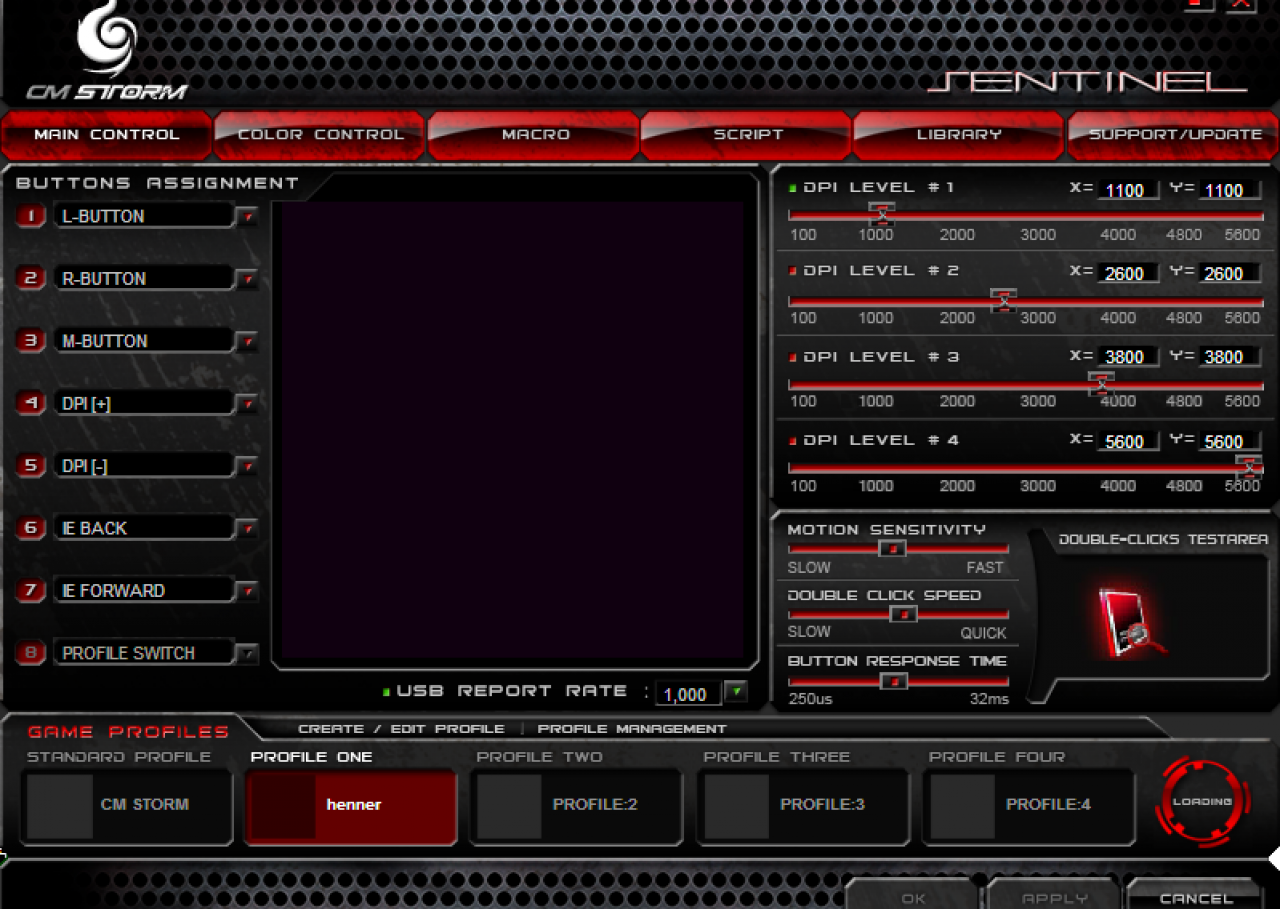The image size is (1280, 909).
Task: Click the Double Click Speed slider handle
Action: point(903,614)
